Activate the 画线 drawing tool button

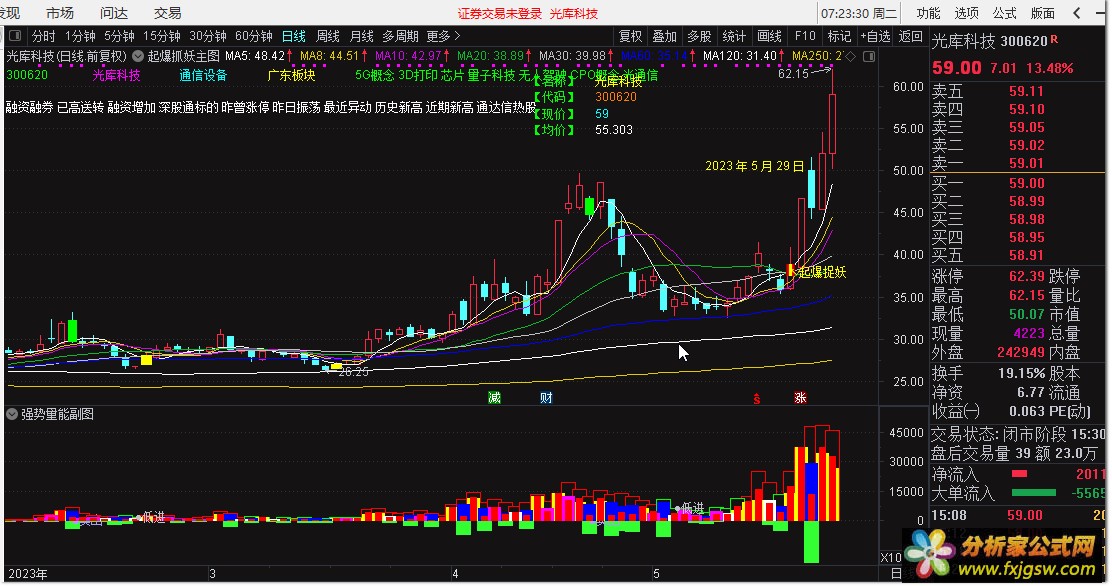tap(769, 35)
